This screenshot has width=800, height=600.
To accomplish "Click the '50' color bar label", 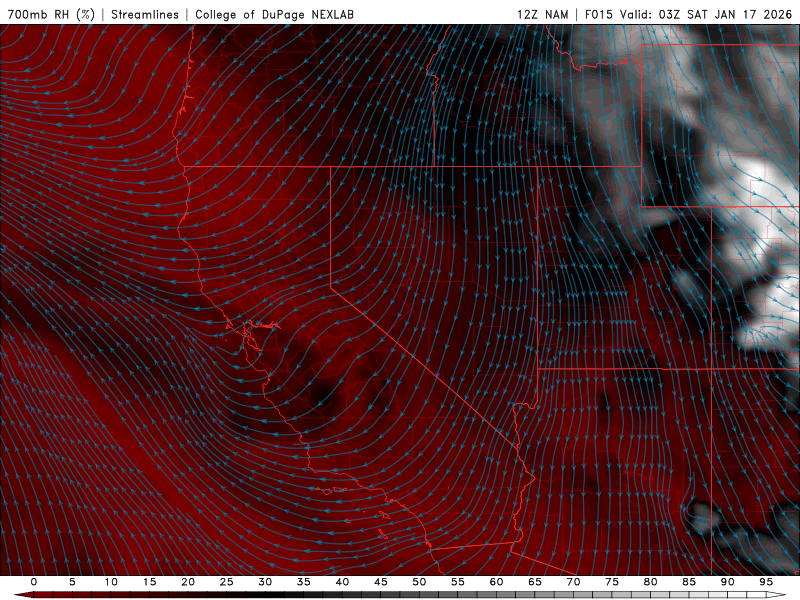I will [419, 582].
